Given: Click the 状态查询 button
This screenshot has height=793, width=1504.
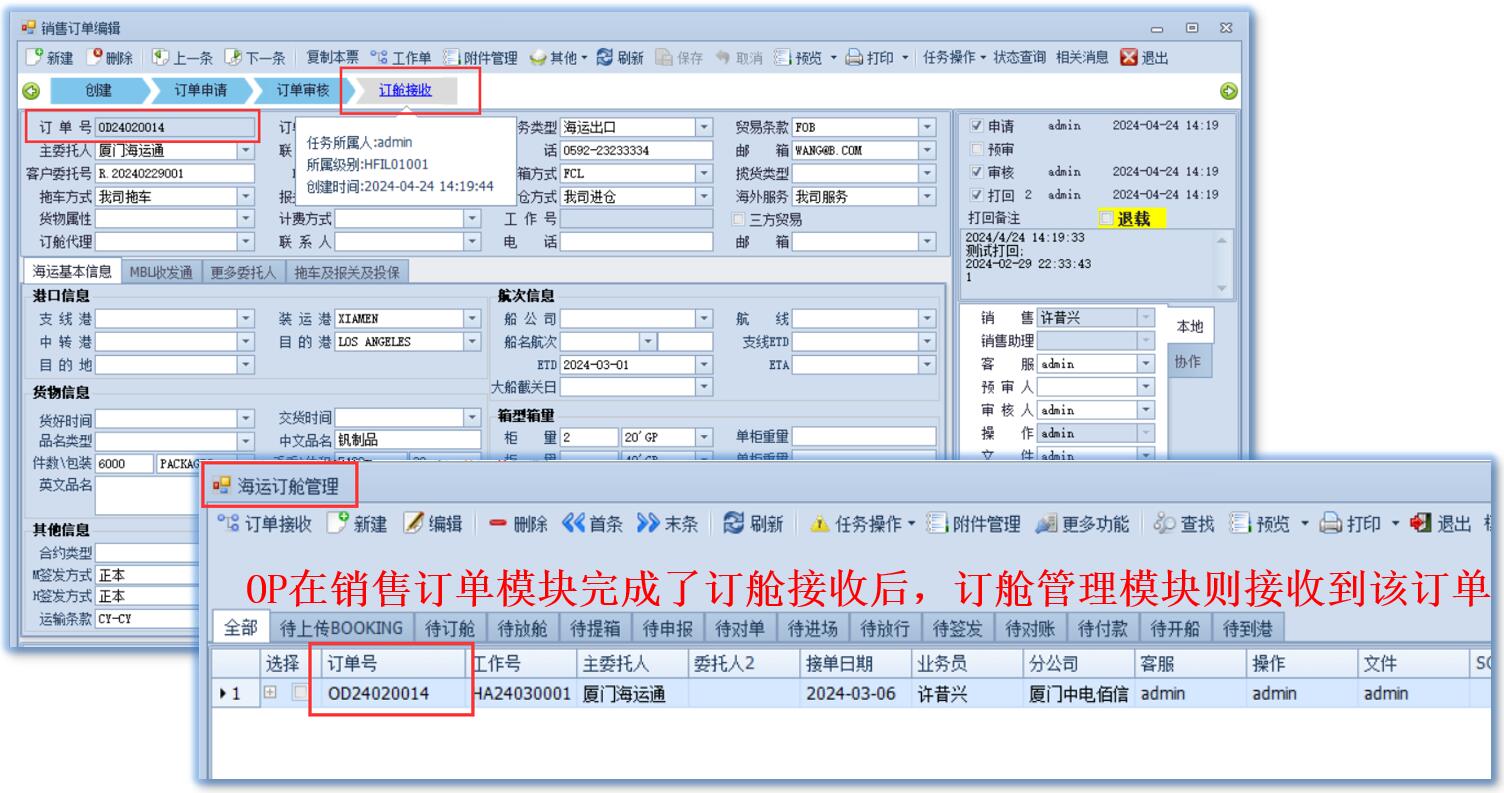Looking at the screenshot, I should pyautogui.click(x=1021, y=58).
